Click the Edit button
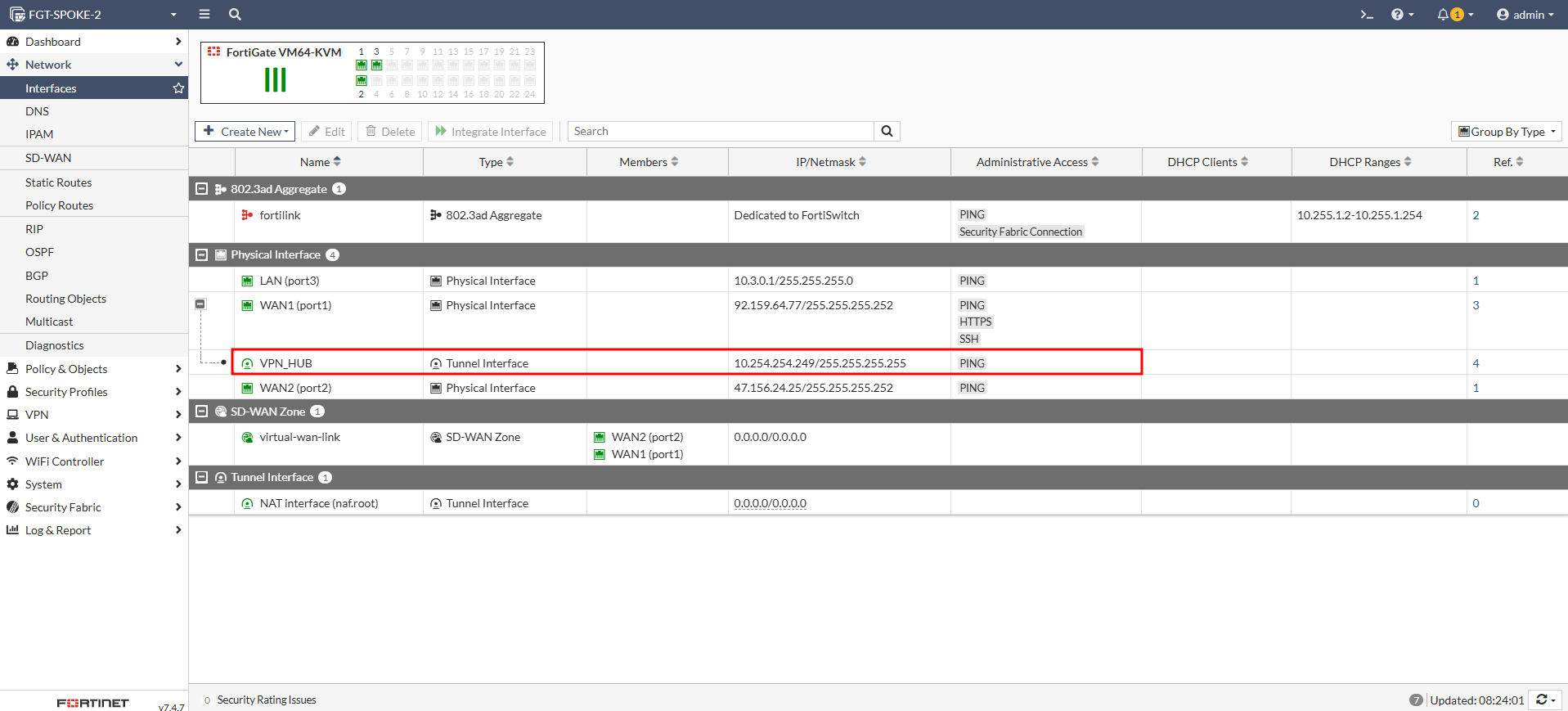 326,131
